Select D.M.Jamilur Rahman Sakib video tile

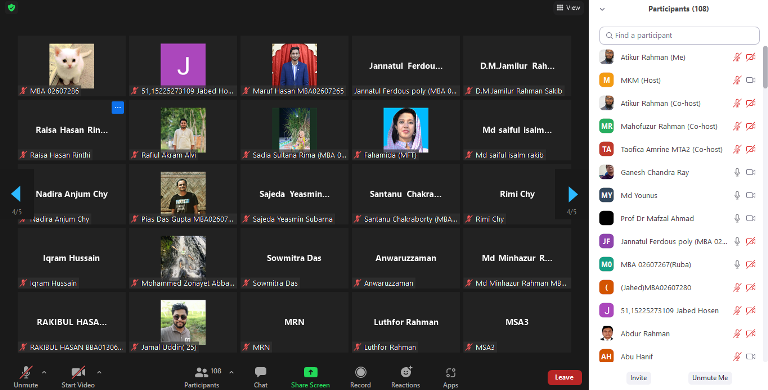coord(517,66)
